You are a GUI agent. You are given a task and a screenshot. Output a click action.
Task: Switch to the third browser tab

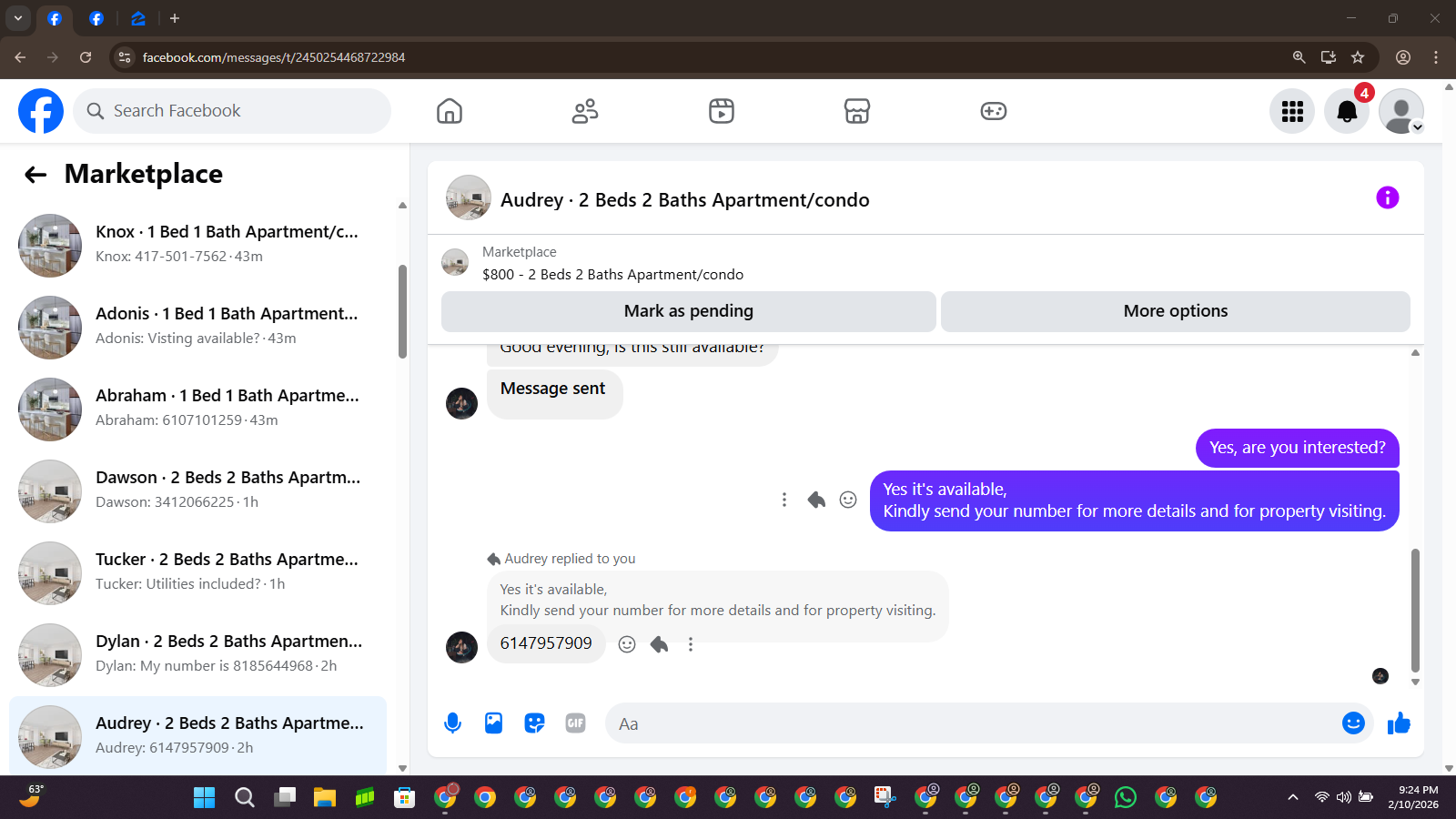point(137,18)
